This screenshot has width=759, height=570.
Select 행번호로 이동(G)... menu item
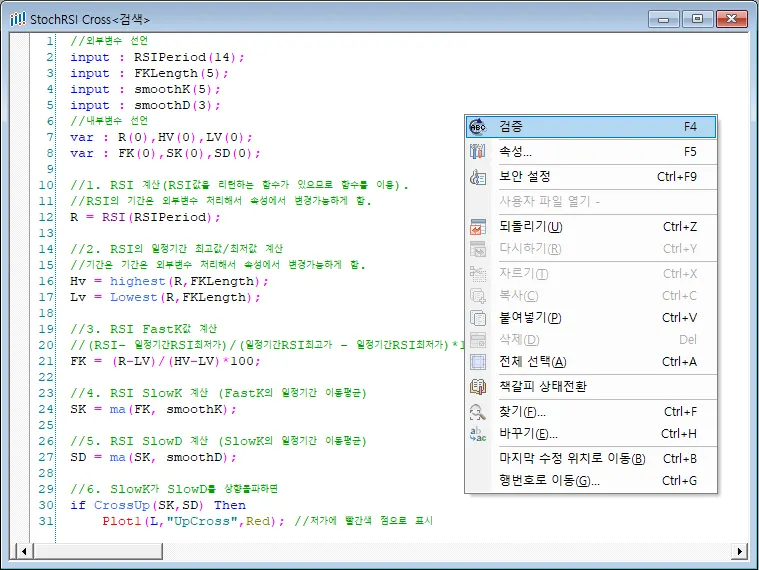click(590, 481)
